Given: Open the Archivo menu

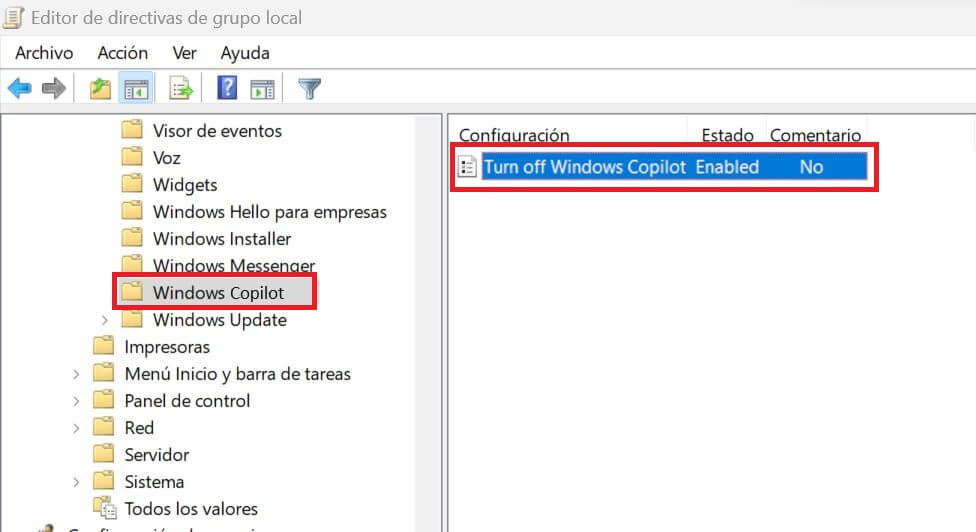Looking at the screenshot, I should [44, 53].
